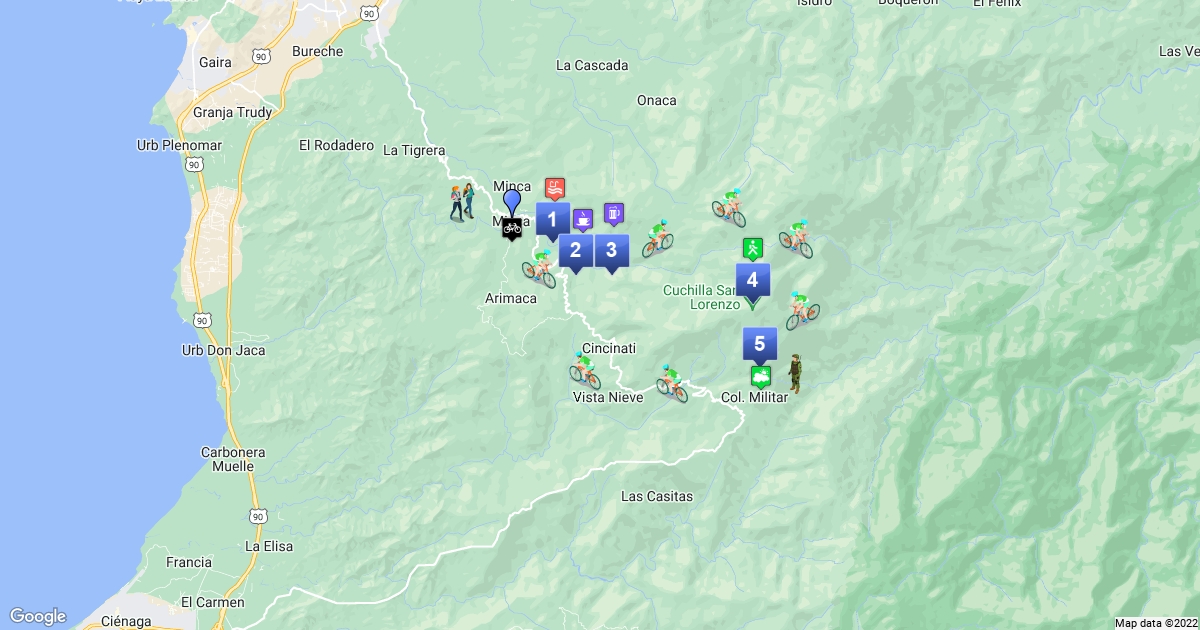This screenshot has width=1200, height=630.
Task: Click the Google logo
Action: [x=38, y=616]
